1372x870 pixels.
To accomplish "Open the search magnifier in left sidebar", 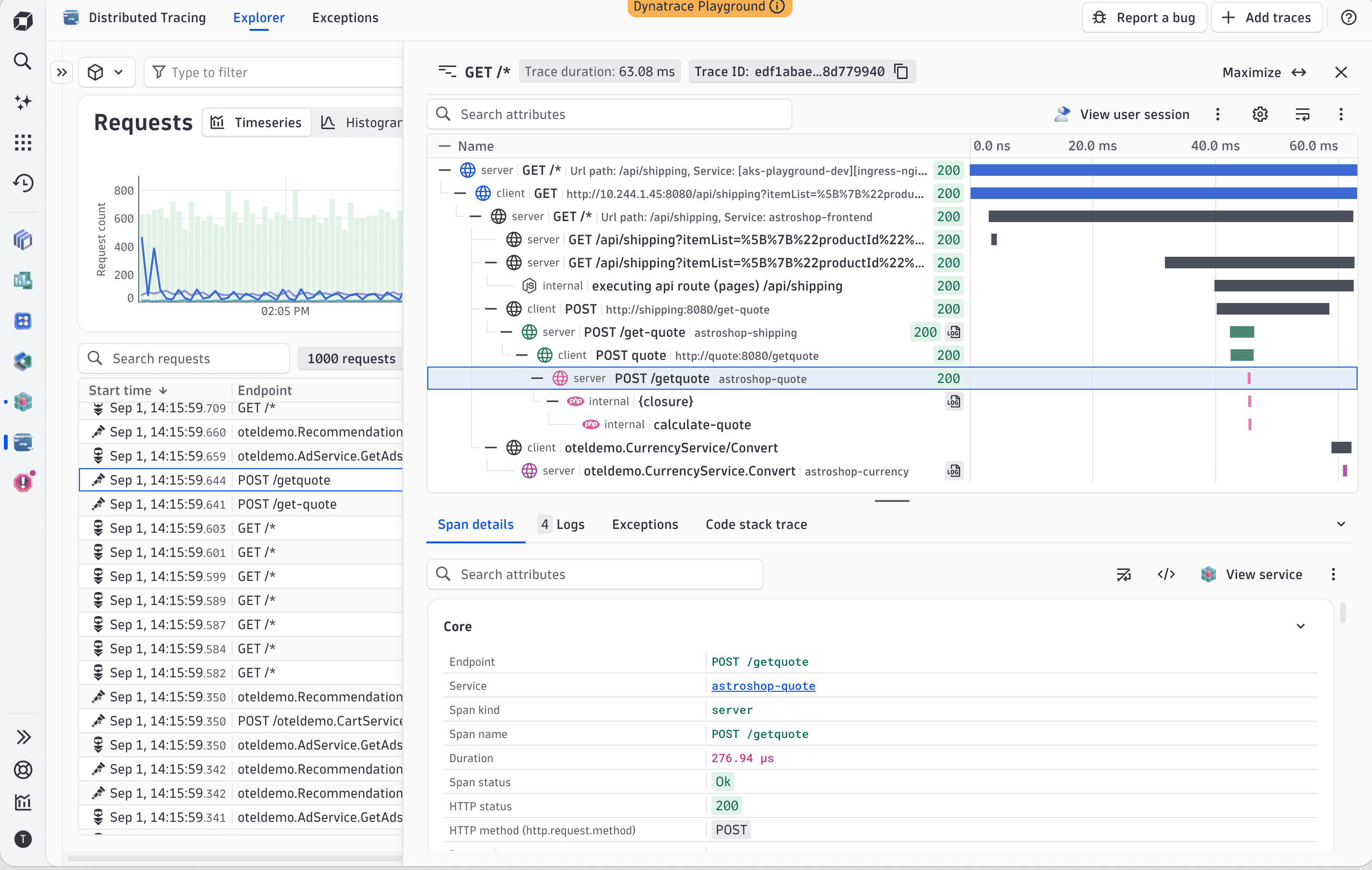I will click(23, 61).
